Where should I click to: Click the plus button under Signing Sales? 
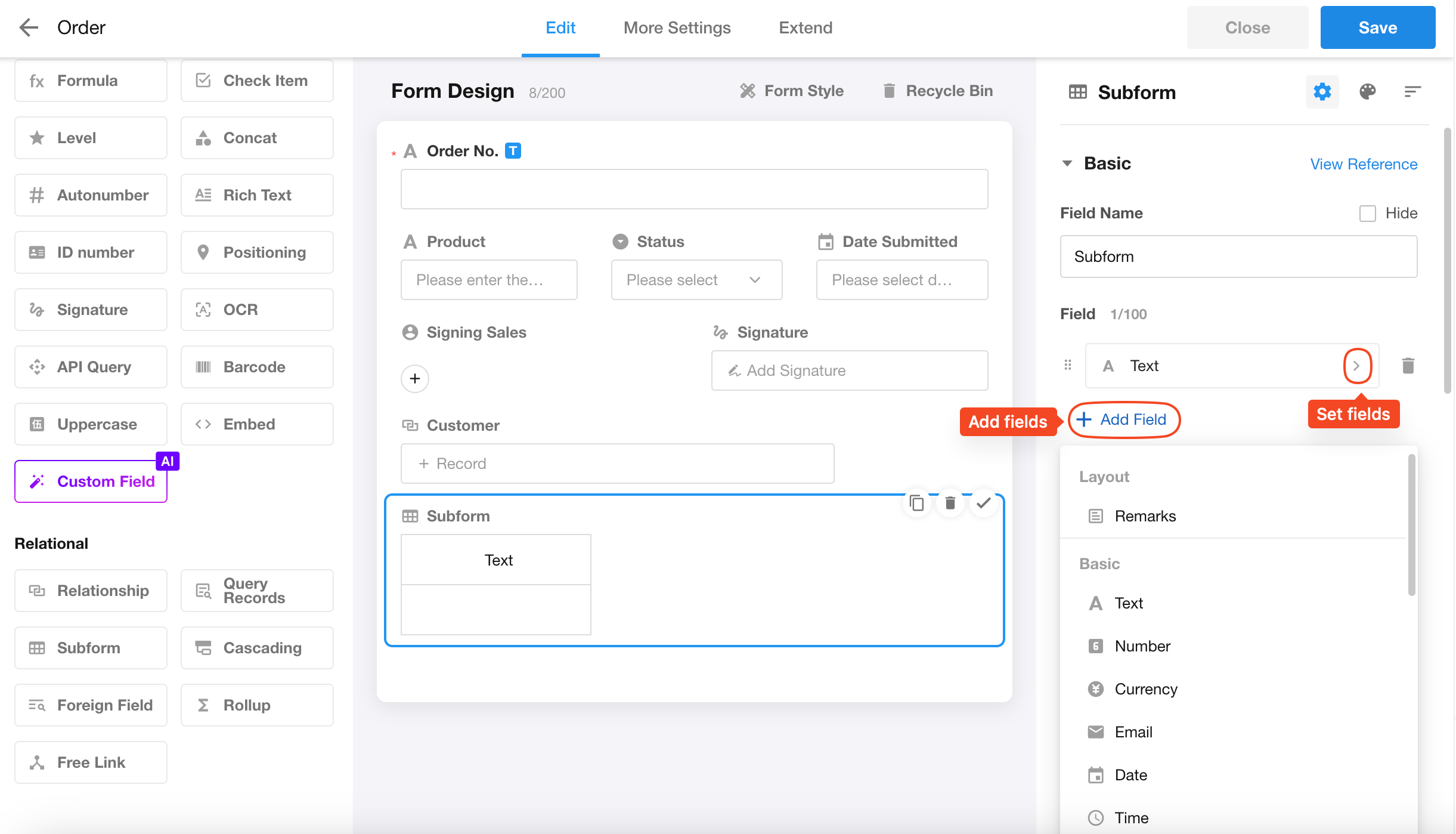415,379
